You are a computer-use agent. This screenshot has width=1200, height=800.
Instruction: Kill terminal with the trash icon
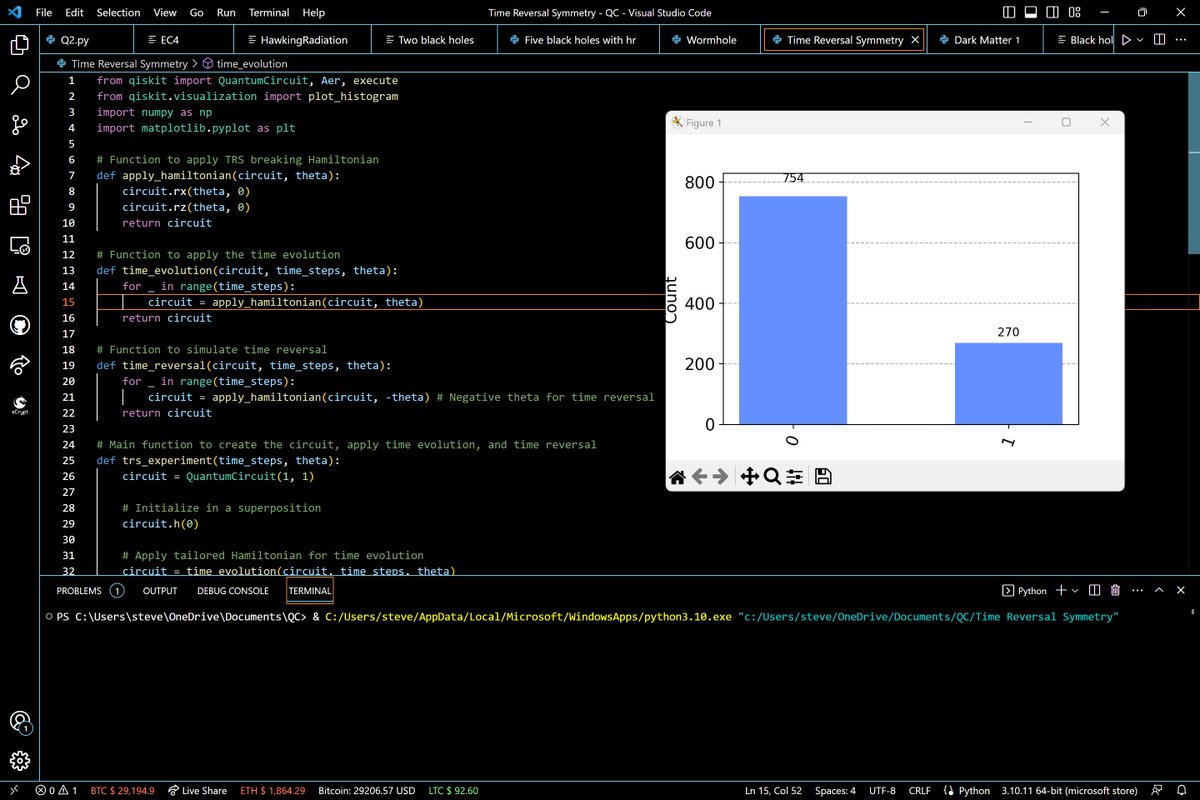point(1115,591)
